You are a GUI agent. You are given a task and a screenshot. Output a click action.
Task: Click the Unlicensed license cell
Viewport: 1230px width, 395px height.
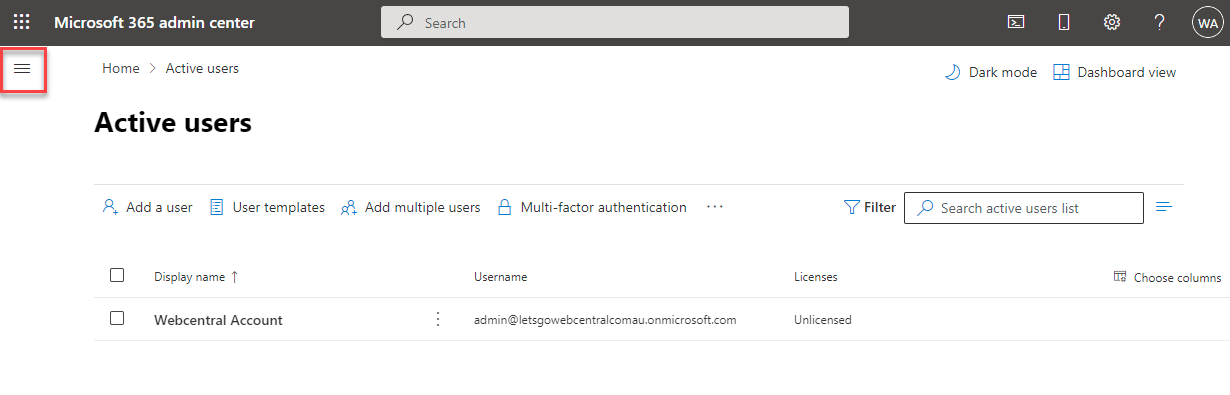[823, 320]
